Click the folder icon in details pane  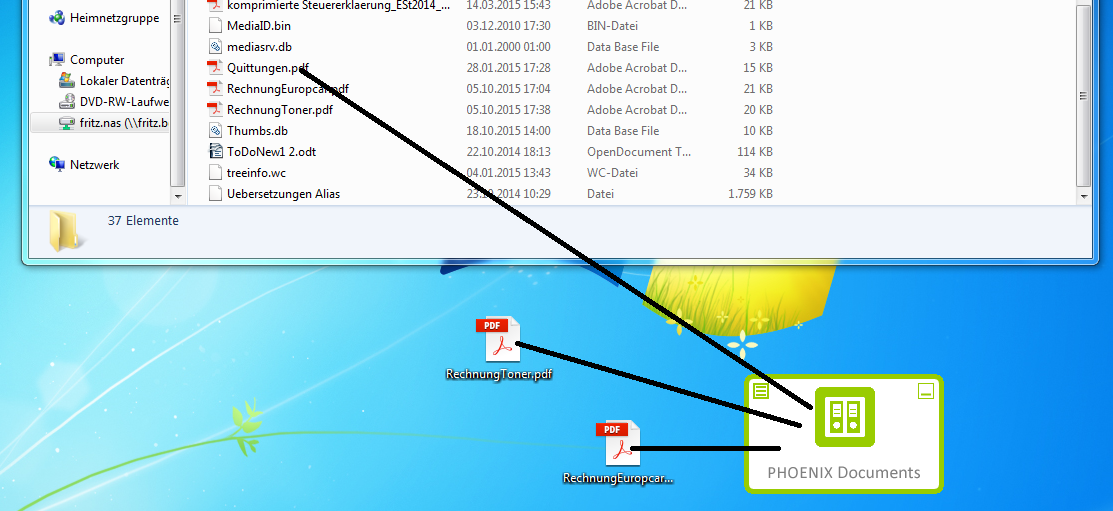(x=67, y=231)
